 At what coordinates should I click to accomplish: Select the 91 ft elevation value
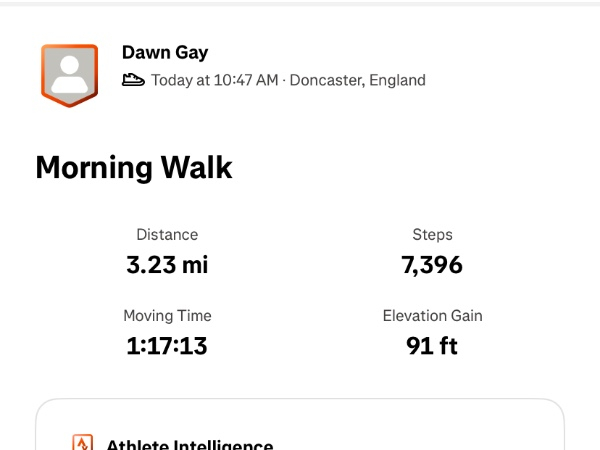[x=432, y=346]
